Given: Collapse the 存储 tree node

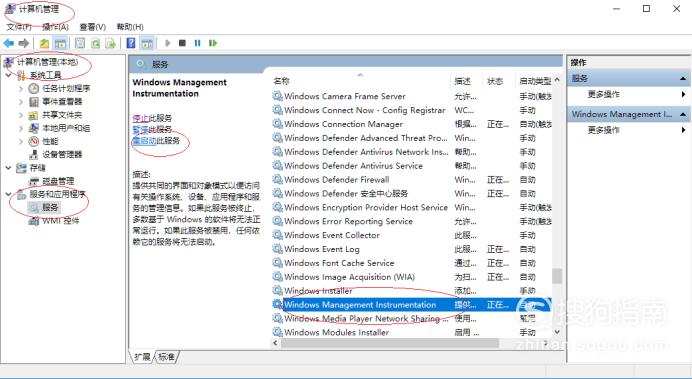Looking at the screenshot, I should click(8, 168).
